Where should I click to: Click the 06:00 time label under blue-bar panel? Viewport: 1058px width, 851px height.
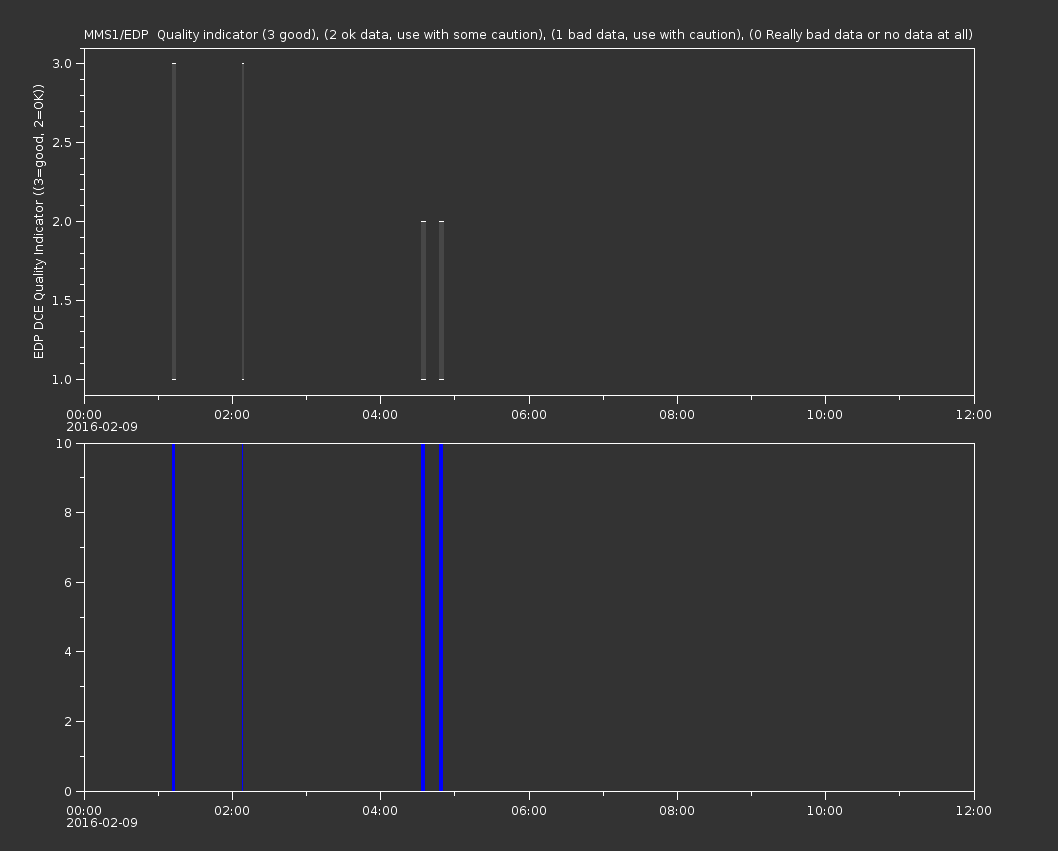click(529, 811)
